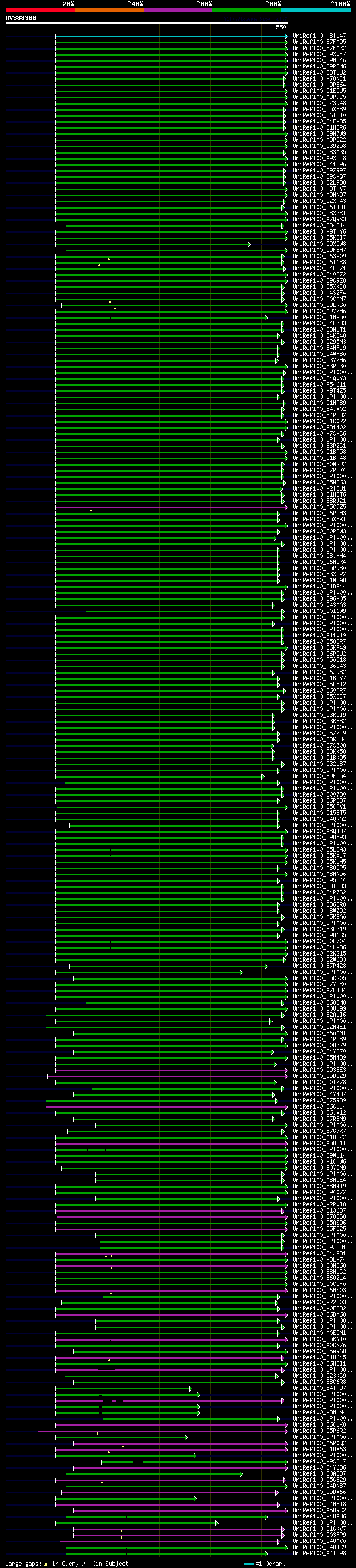
Task: Select the UniRef100_A7QNC1 label
Action: click(x=319, y=78)
